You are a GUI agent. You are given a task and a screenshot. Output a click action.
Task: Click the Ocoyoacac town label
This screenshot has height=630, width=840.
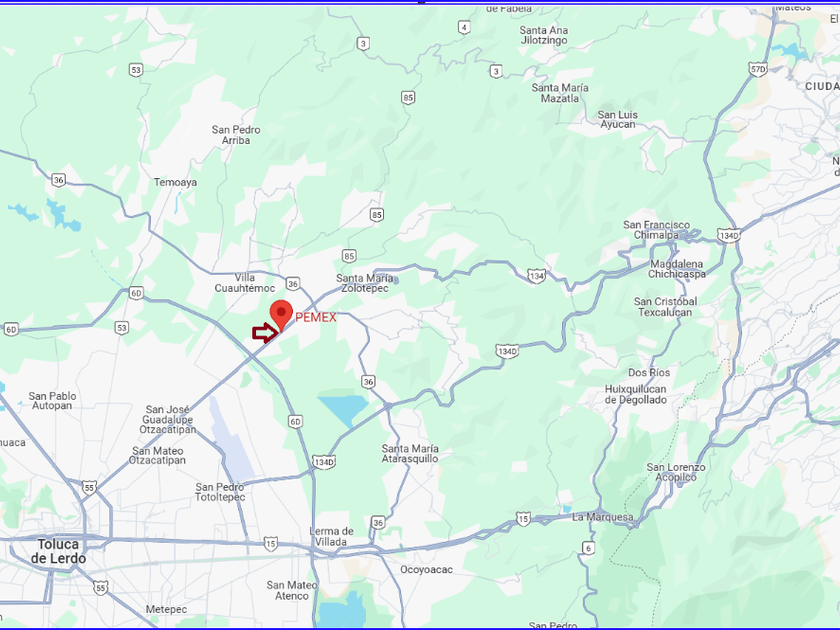(x=426, y=569)
